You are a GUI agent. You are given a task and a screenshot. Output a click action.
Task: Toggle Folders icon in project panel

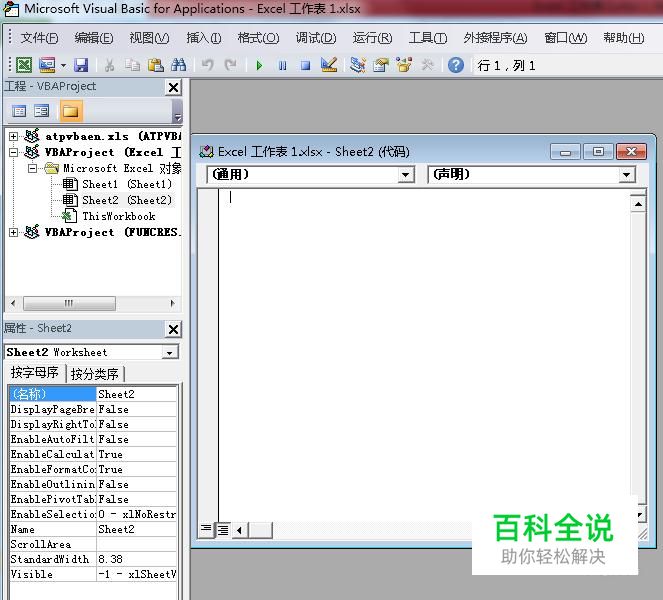71,111
